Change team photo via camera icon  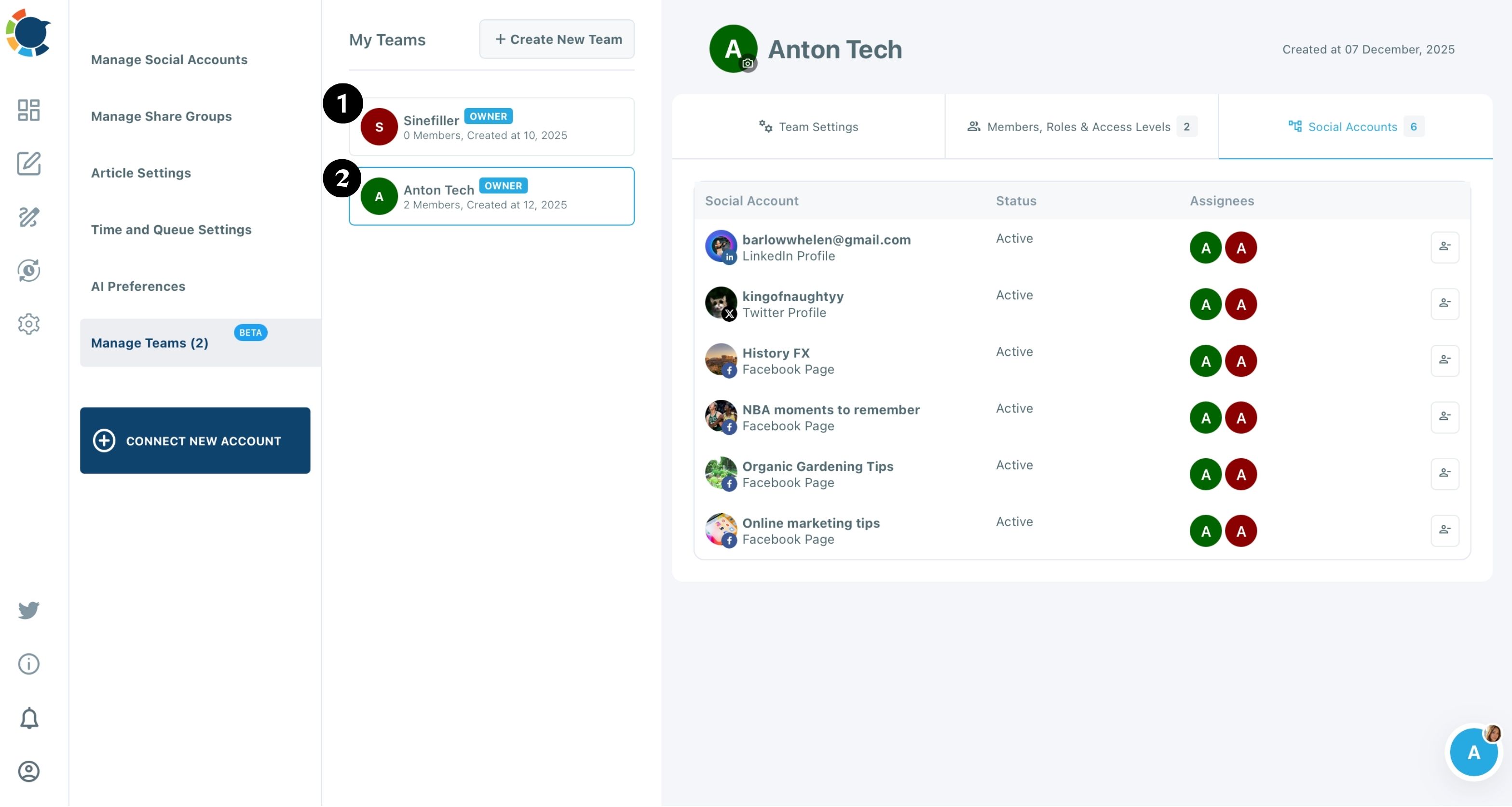point(747,63)
